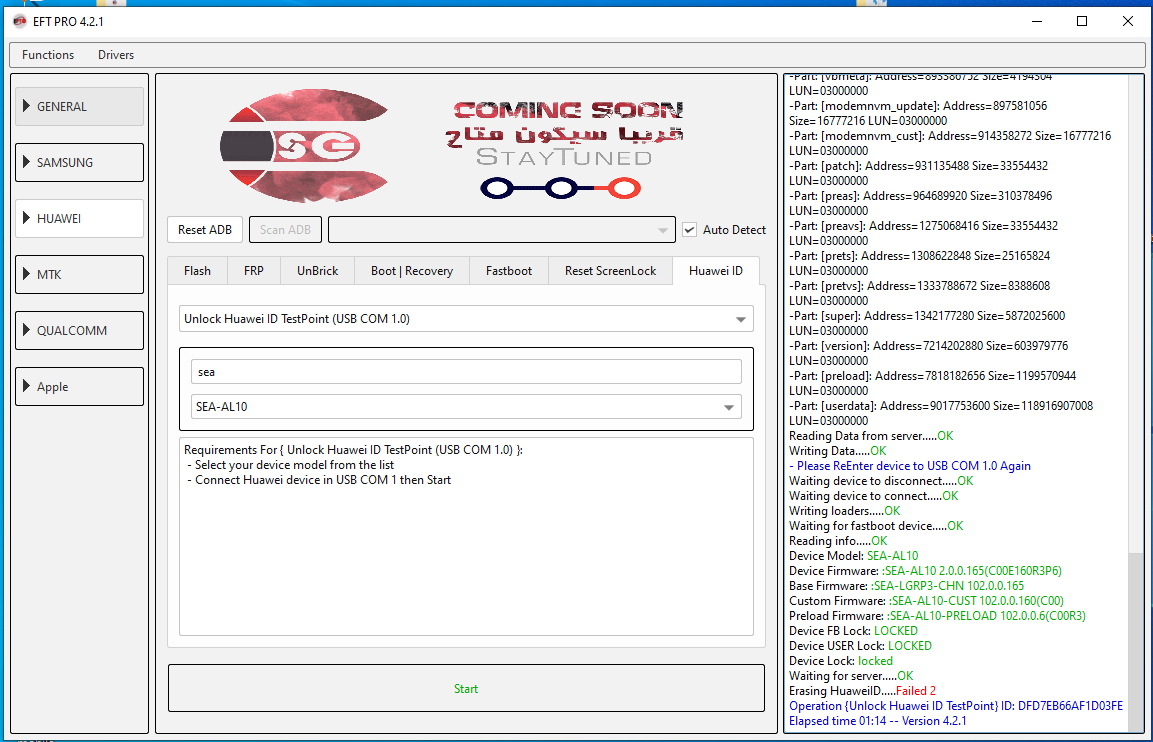Close the EFT PRO window

[1127, 21]
